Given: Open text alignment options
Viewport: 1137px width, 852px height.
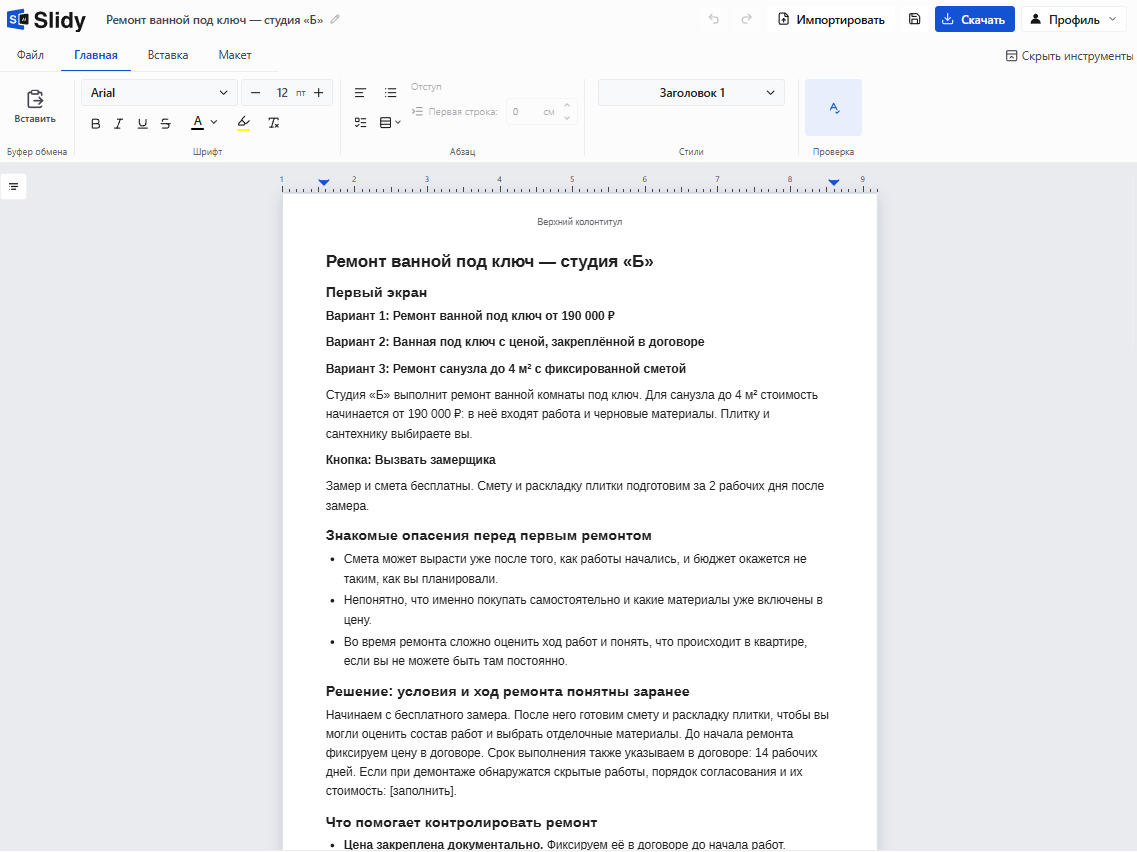Looking at the screenshot, I should [x=360, y=93].
